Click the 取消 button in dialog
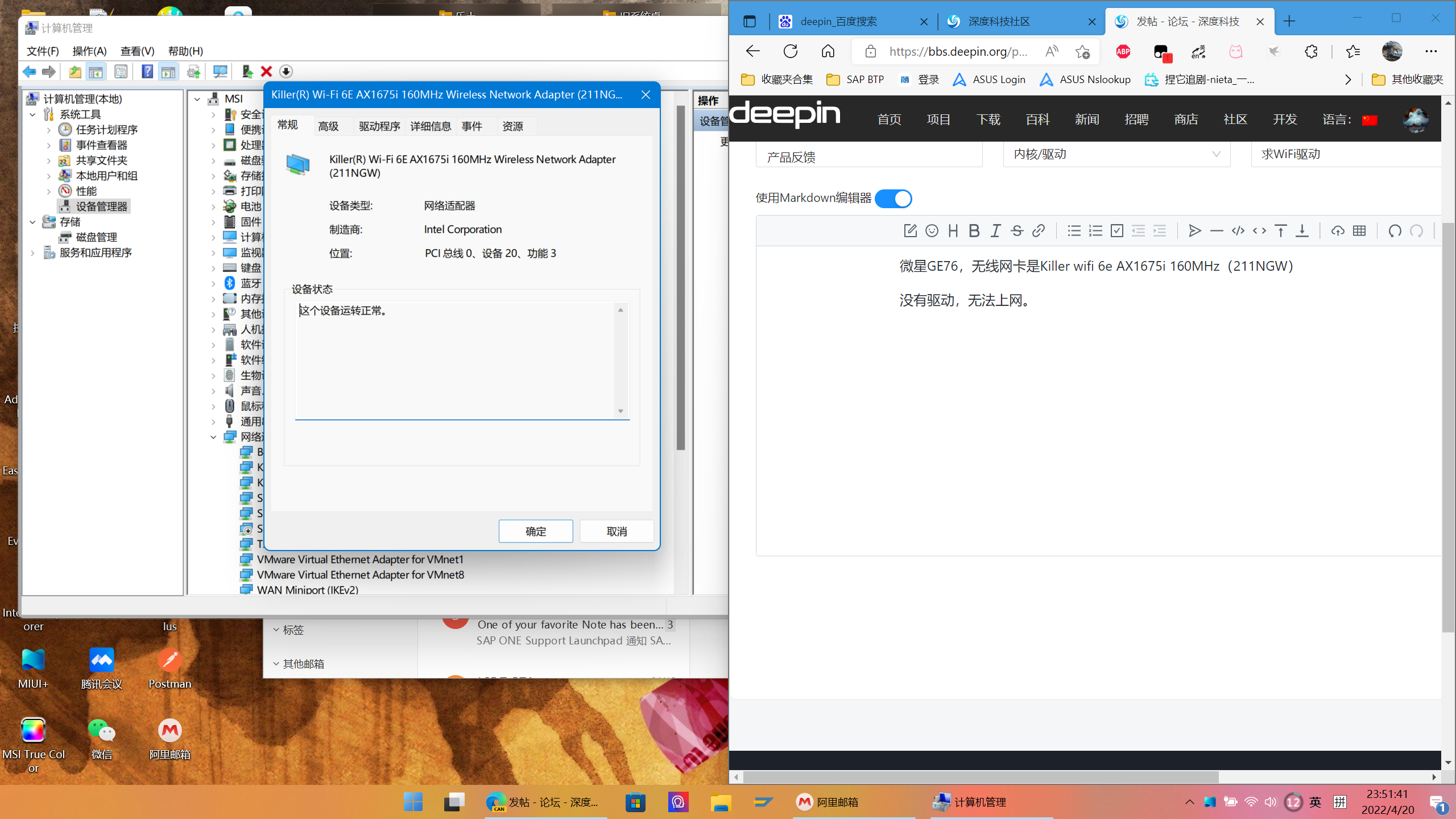Image resolution: width=1456 pixels, height=819 pixels. point(617,531)
